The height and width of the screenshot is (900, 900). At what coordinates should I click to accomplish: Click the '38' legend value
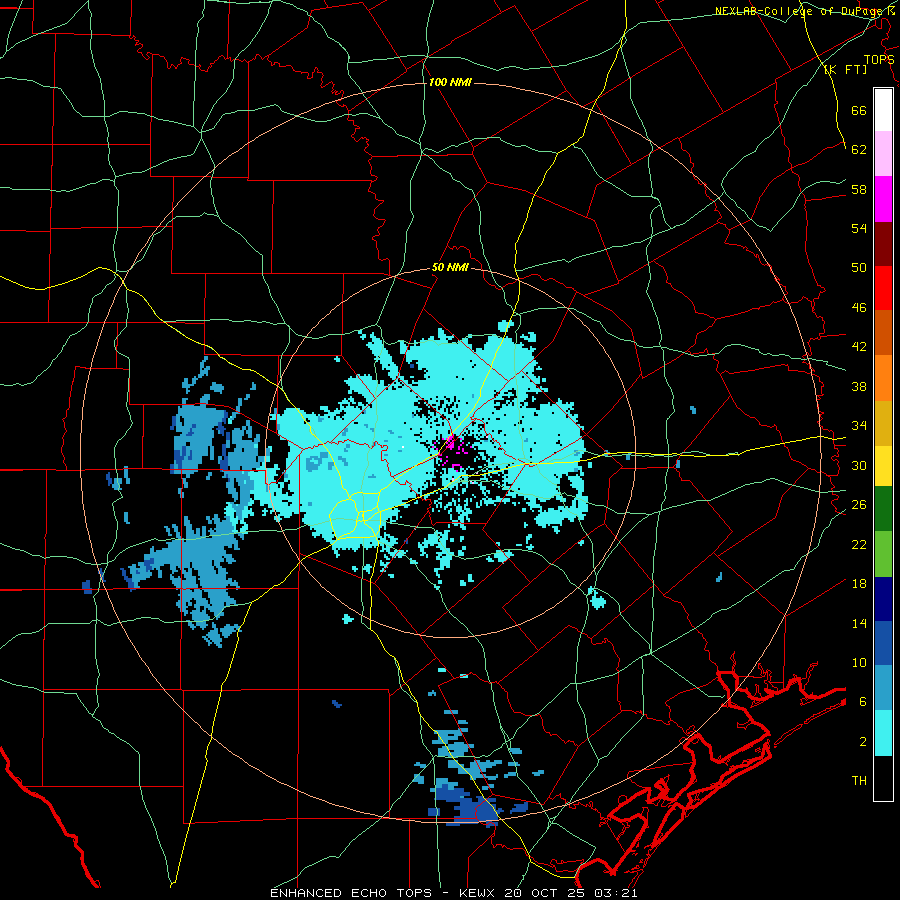(x=859, y=386)
